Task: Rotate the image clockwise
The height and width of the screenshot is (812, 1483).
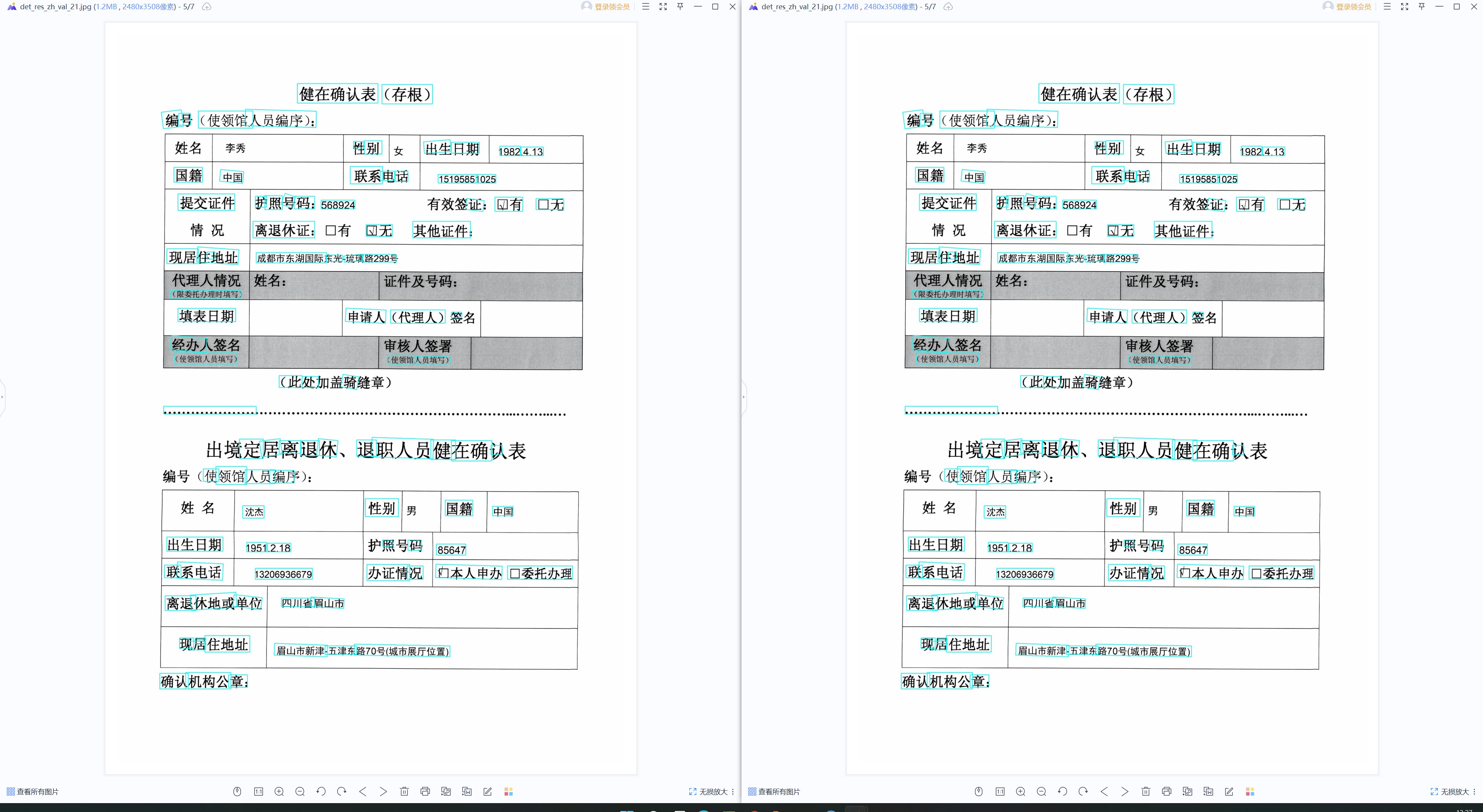Action: pyautogui.click(x=342, y=791)
